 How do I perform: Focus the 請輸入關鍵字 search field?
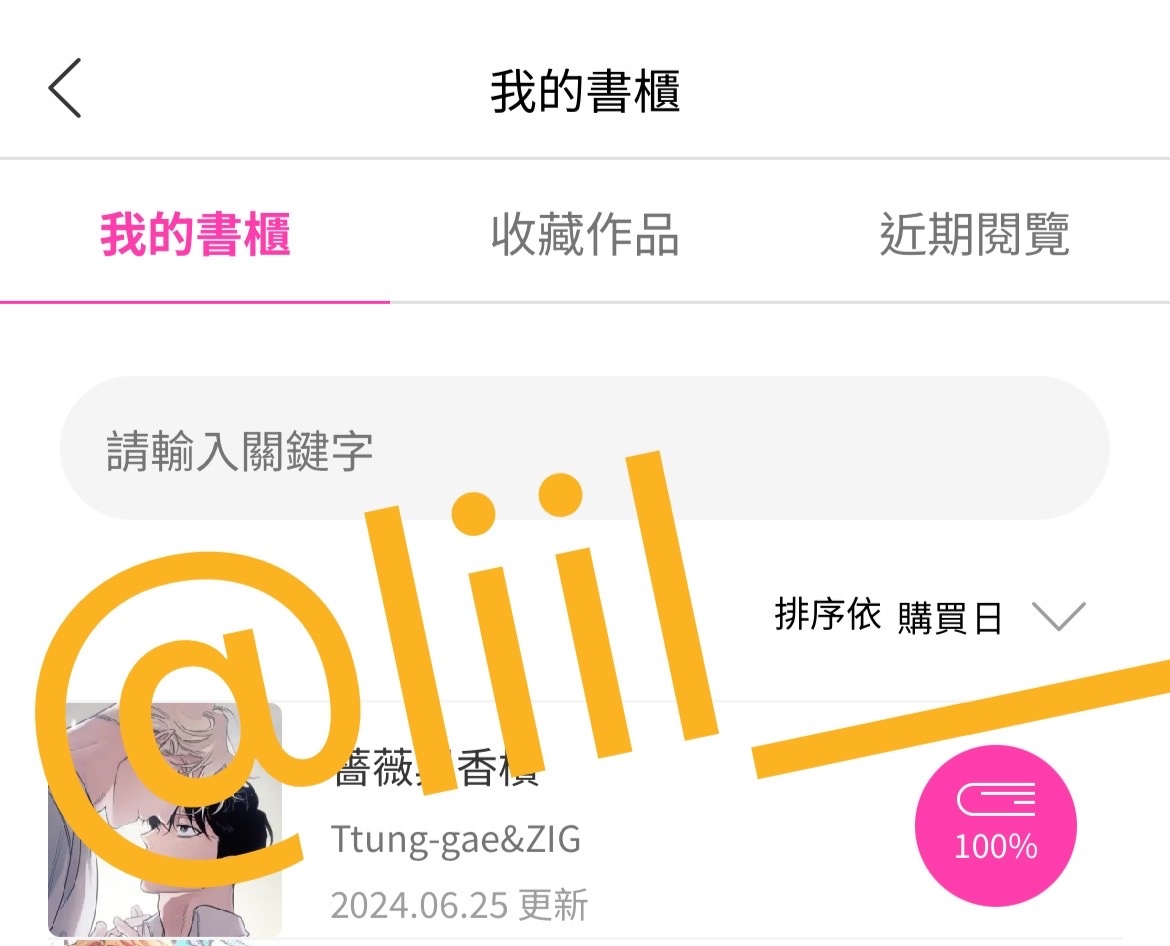coord(584,448)
